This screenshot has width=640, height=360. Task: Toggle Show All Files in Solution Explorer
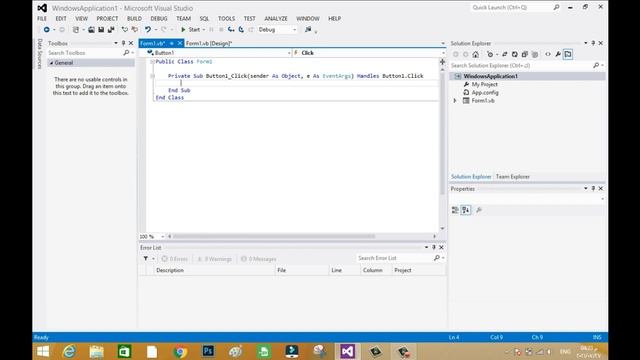click(x=535, y=54)
